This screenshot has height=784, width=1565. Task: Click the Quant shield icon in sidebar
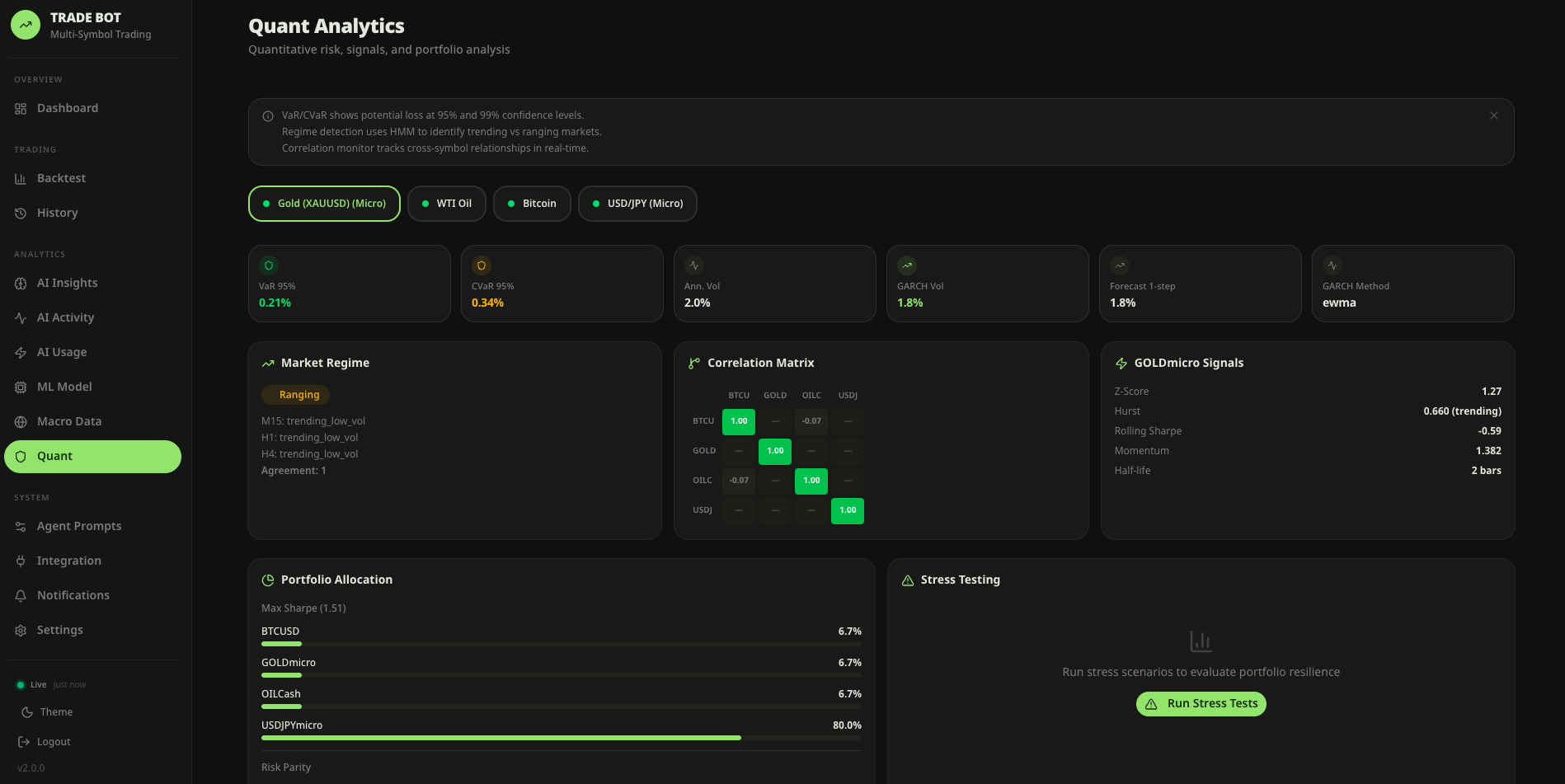pos(21,457)
